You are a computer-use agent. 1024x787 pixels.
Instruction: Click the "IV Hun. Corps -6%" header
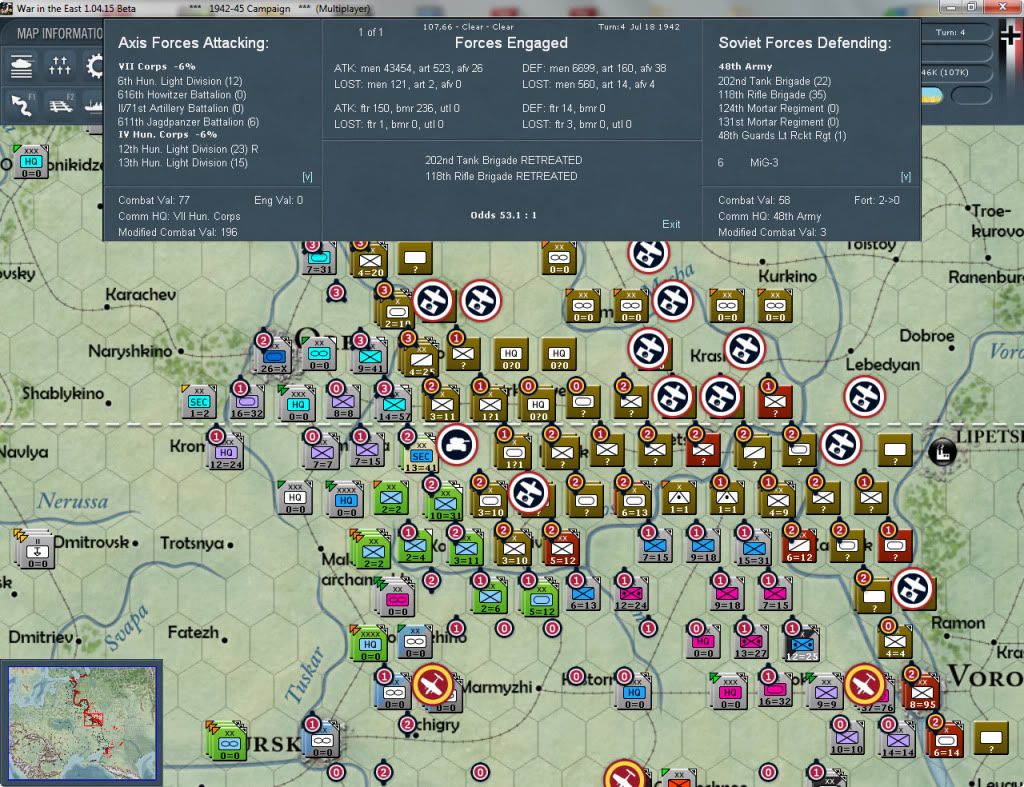[168, 135]
